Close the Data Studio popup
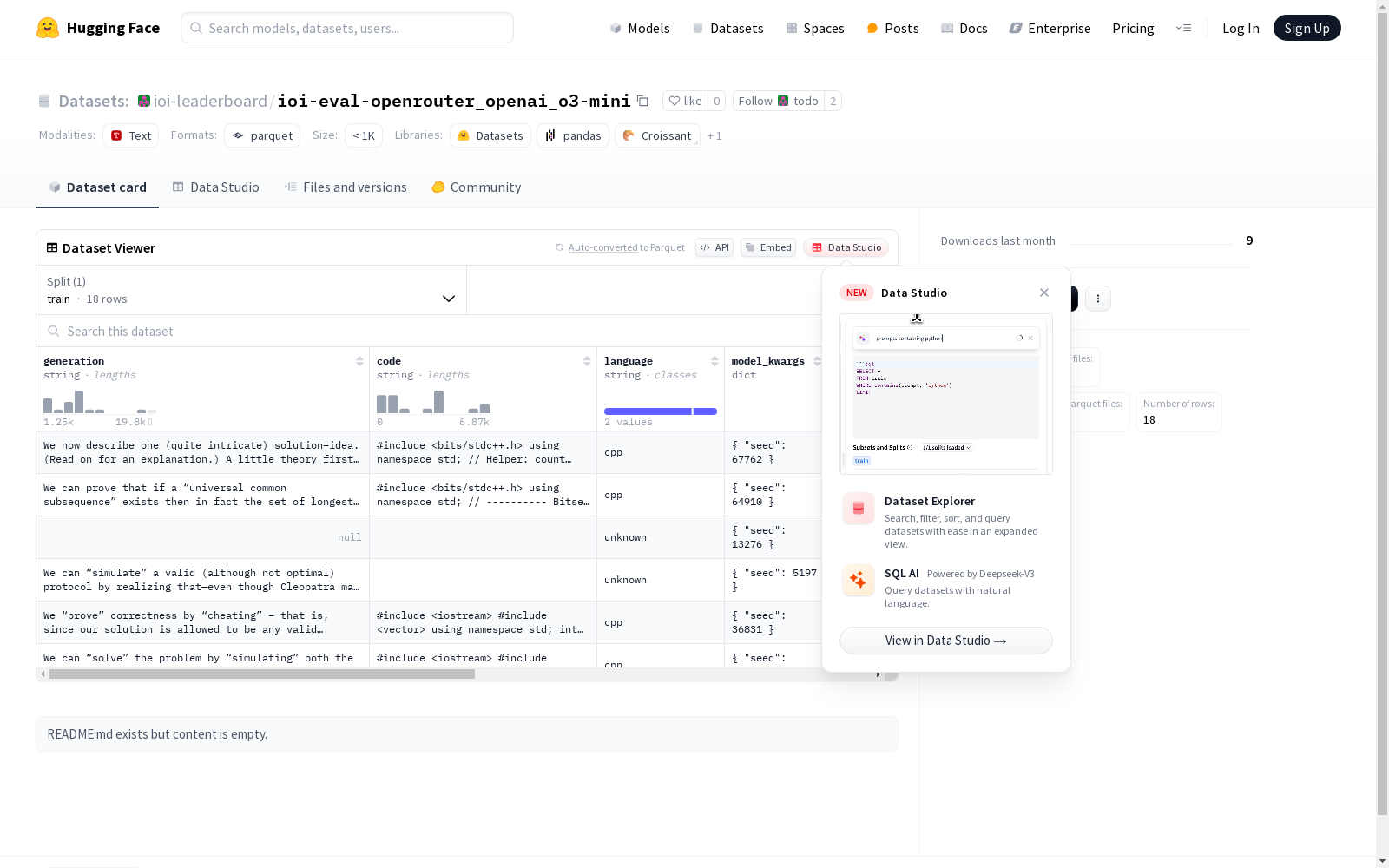The height and width of the screenshot is (868, 1389). pos(1044,293)
